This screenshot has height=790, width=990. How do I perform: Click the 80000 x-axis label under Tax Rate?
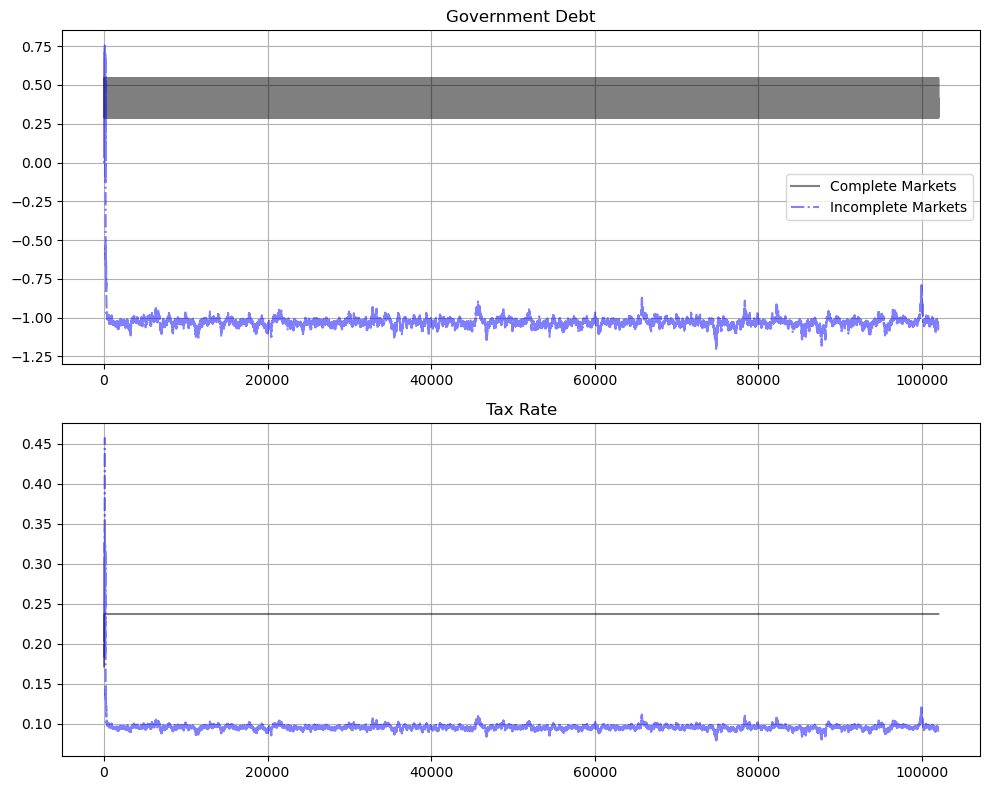(x=758, y=772)
